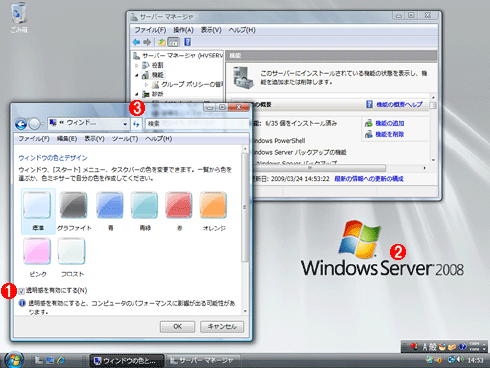Expand the グループ ポリシー node arrow
Viewport: 490px width, 368px height.
146,85
